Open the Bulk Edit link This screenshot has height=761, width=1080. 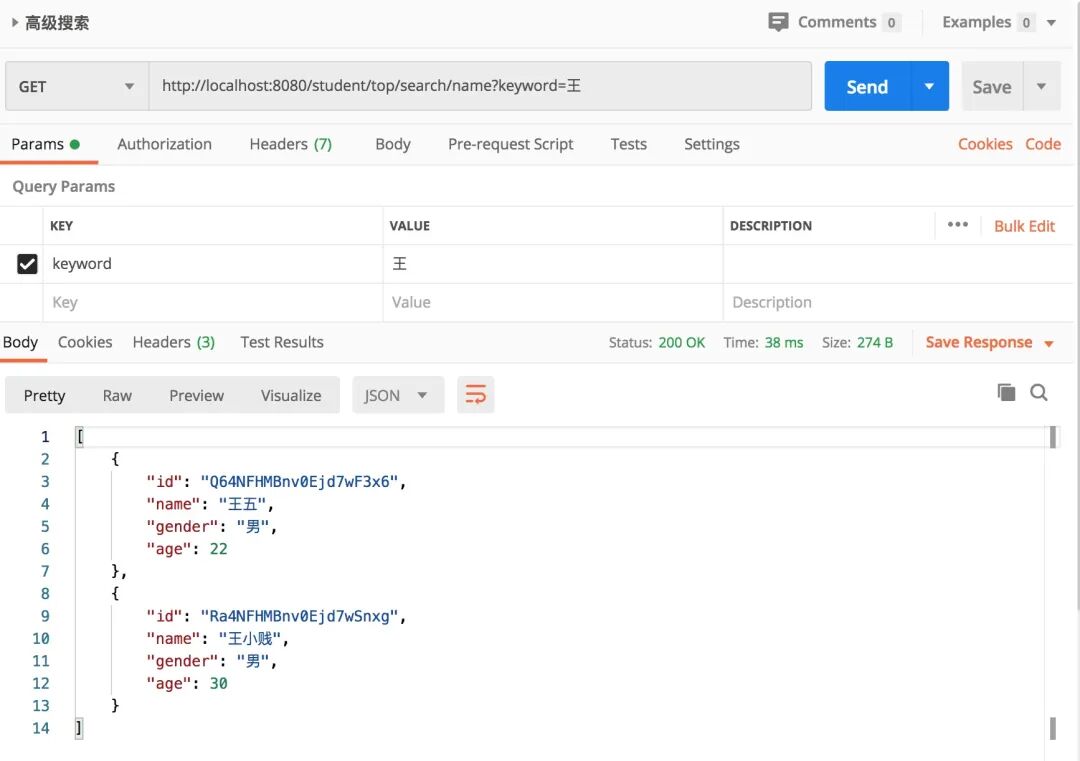pos(1024,226)
